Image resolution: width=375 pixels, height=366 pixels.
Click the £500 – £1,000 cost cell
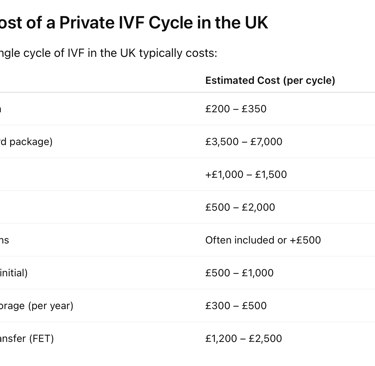tap(240, 273)
